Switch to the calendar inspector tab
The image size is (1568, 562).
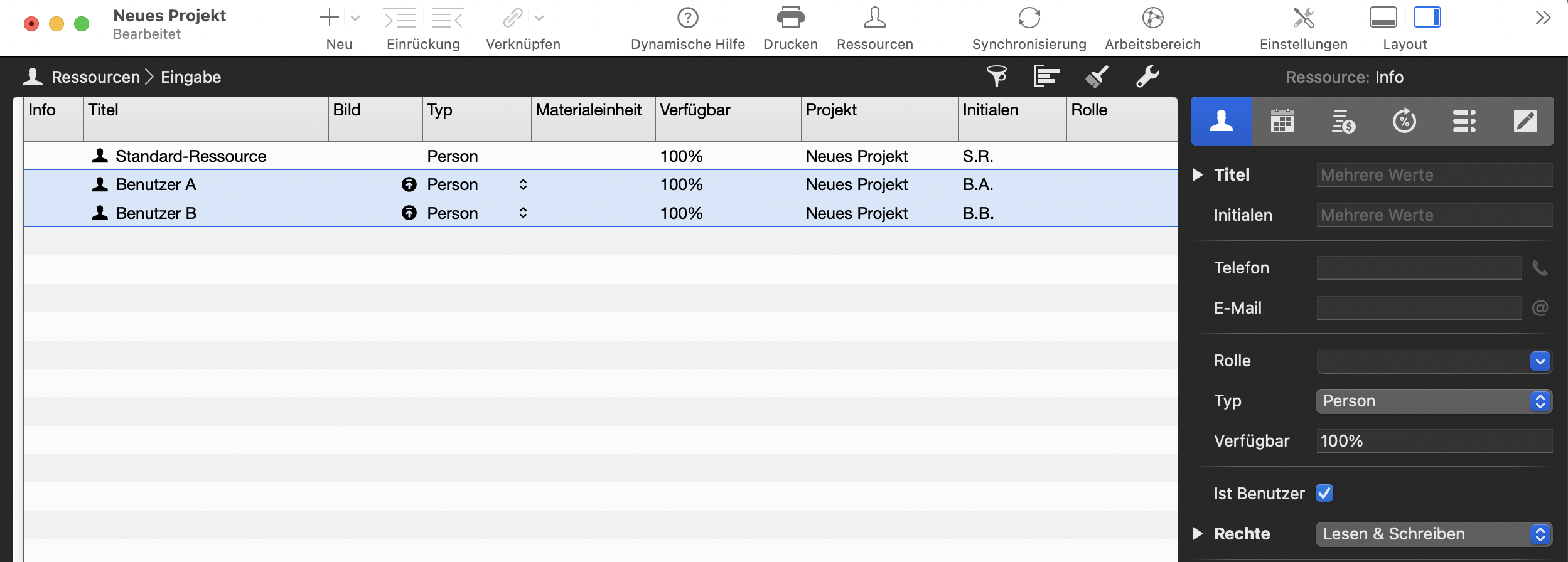[1282, 121]
